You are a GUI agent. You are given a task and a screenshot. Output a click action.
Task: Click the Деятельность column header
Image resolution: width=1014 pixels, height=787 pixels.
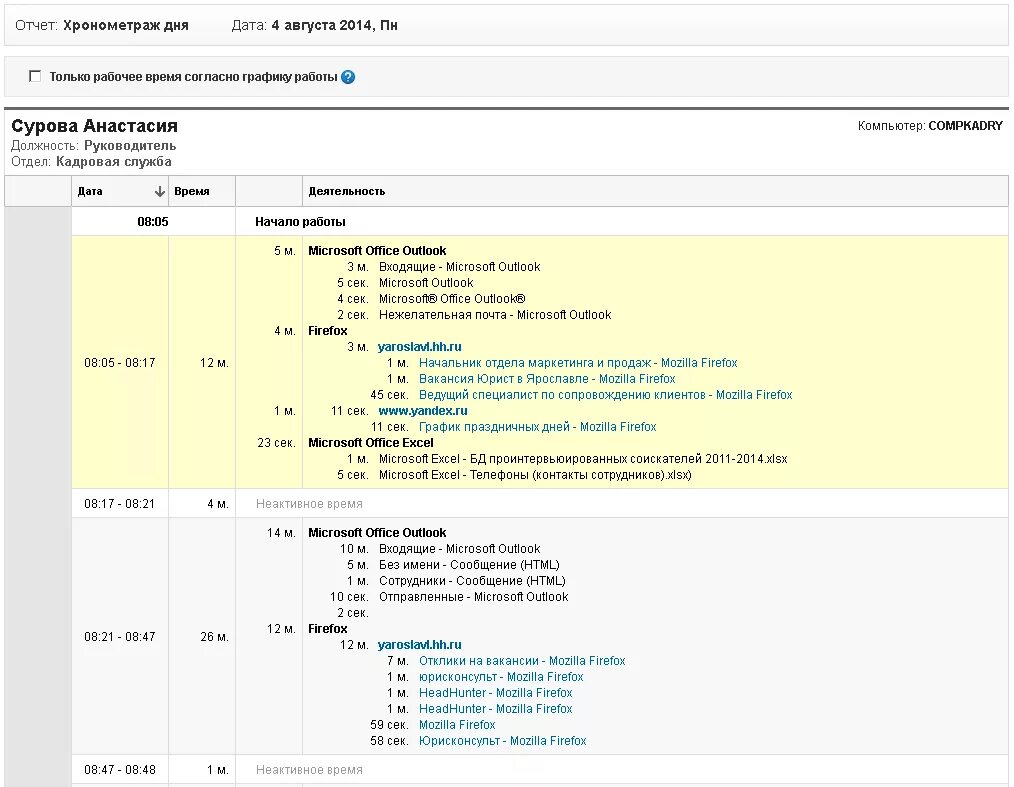[x=346, y=191]
